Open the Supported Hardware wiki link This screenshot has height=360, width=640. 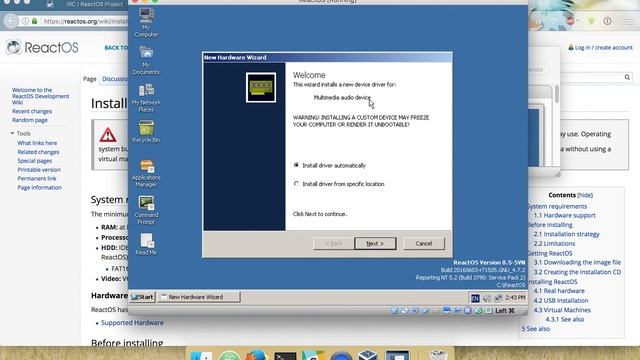tap(132, 322)
